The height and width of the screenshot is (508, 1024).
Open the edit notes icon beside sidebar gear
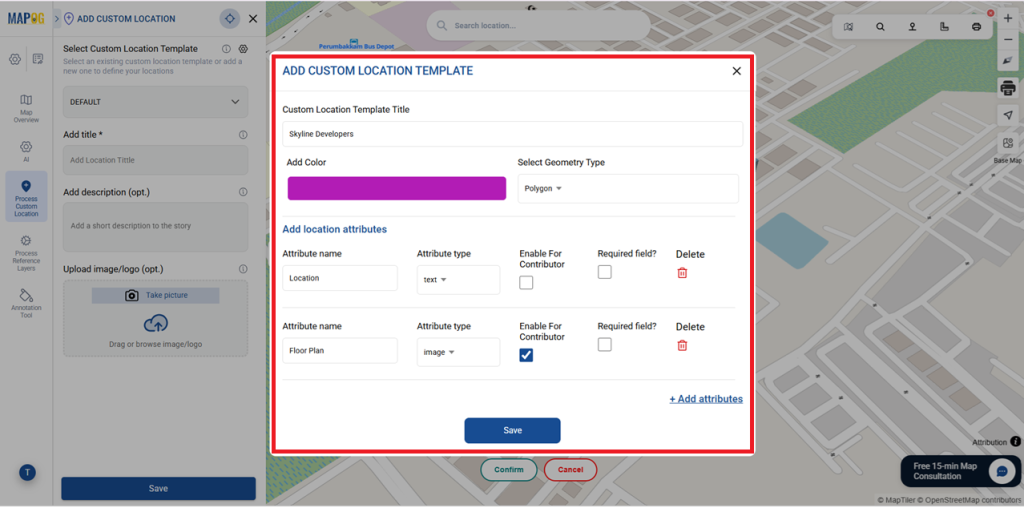click(38, 59)
